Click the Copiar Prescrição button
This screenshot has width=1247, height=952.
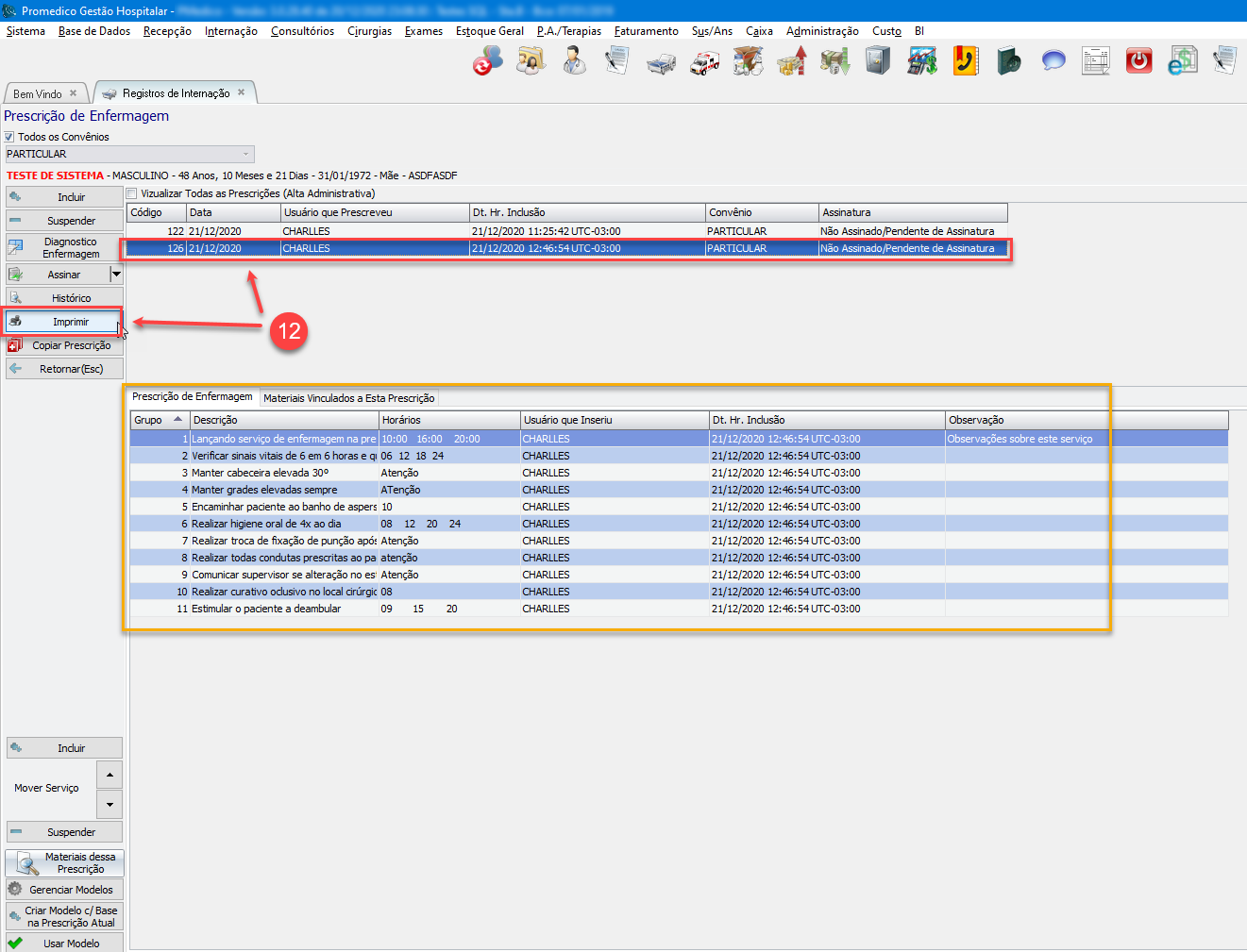(64, 345)
